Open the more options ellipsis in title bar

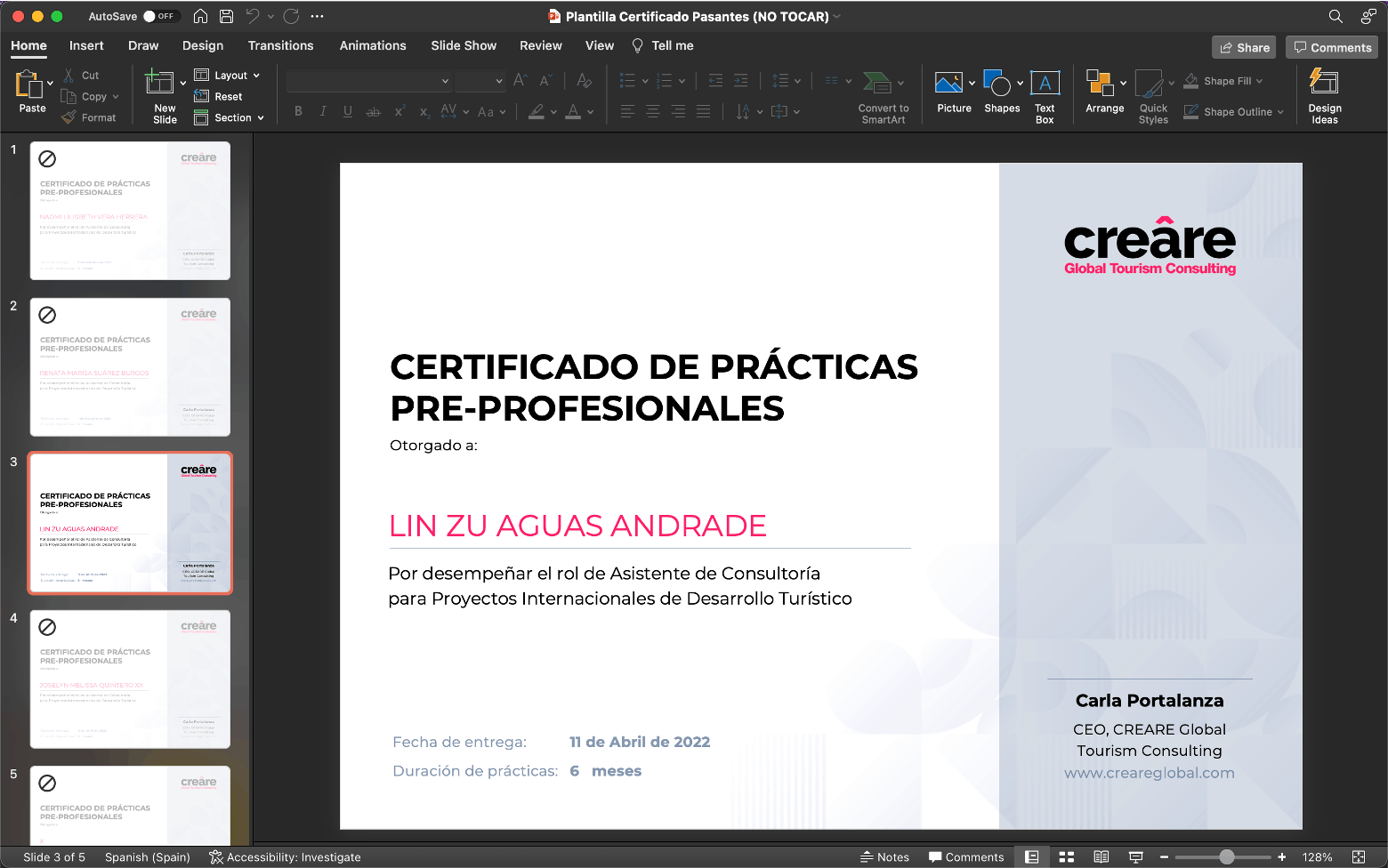[x=317, y=16]
